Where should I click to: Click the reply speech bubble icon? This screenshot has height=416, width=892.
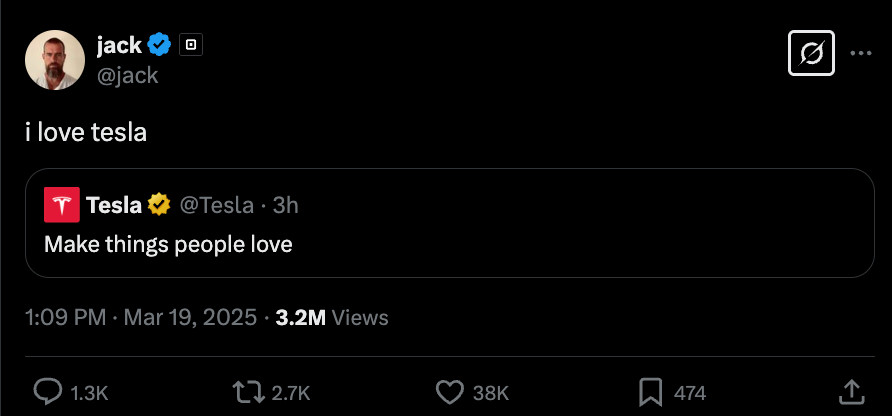tap(47, 392)
